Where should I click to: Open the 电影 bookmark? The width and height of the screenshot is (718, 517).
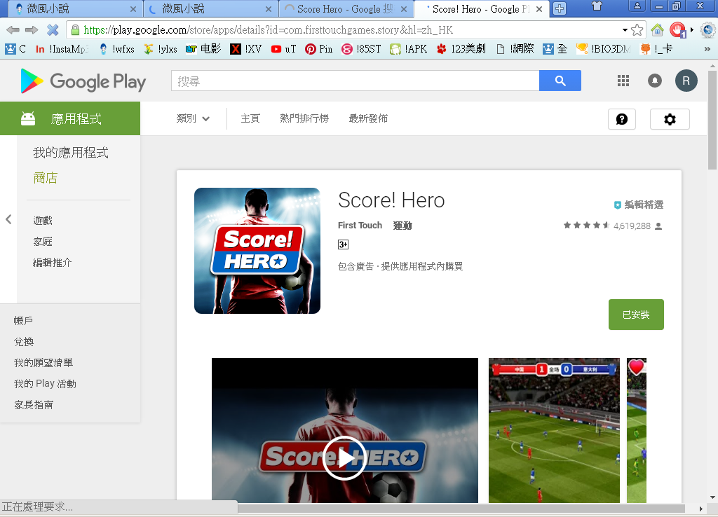click(203, 49)
